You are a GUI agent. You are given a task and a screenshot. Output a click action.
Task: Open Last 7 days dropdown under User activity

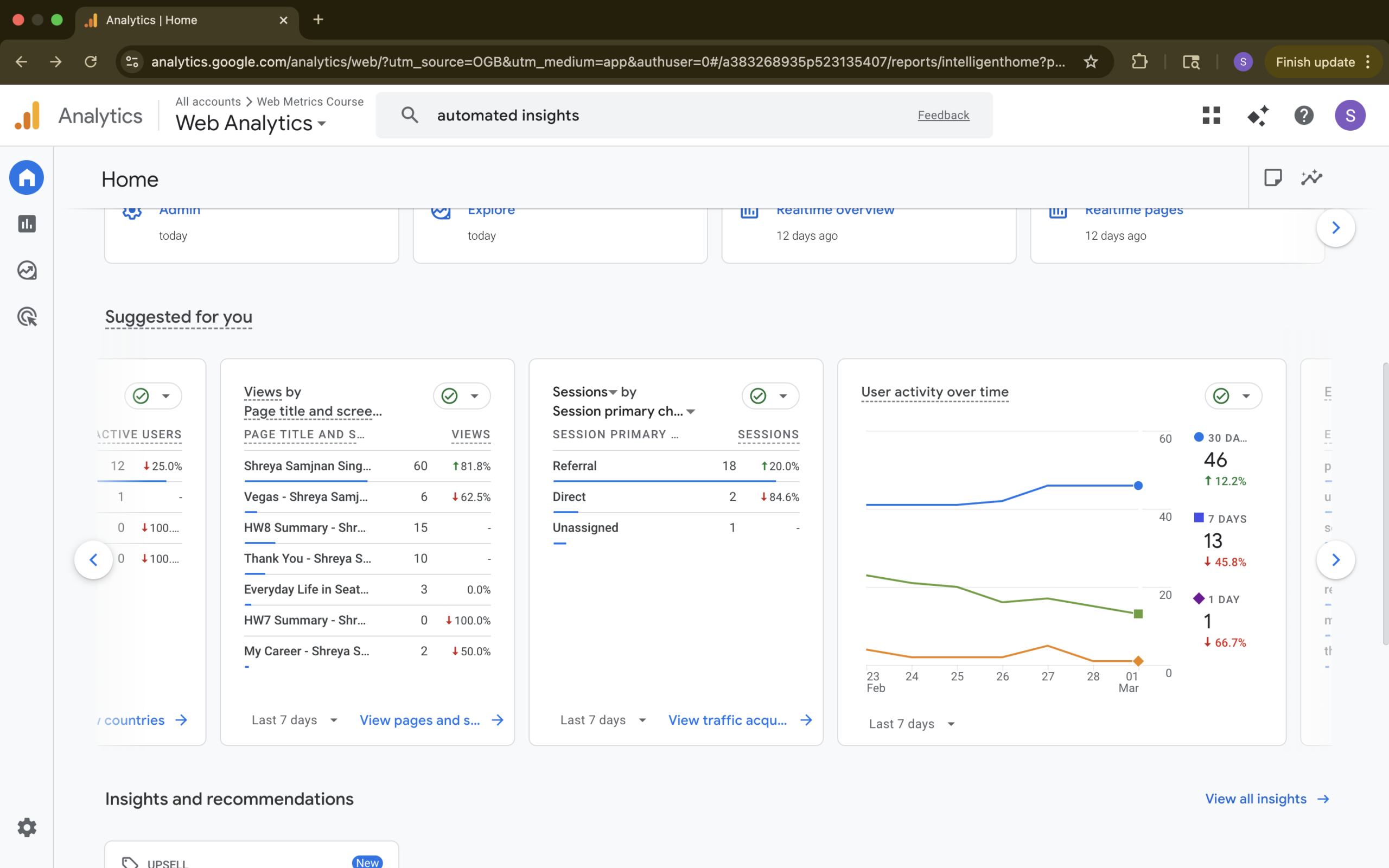pos(911,724)
